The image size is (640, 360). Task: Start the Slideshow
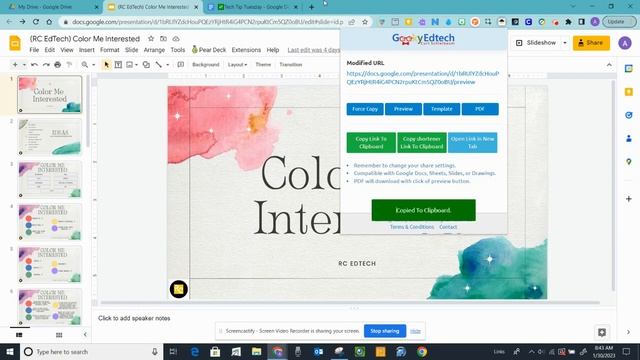coord(536,42)
